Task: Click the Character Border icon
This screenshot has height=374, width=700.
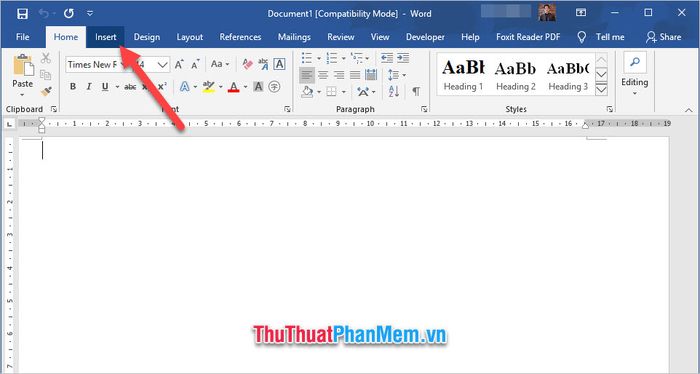Action: point(279,64)
